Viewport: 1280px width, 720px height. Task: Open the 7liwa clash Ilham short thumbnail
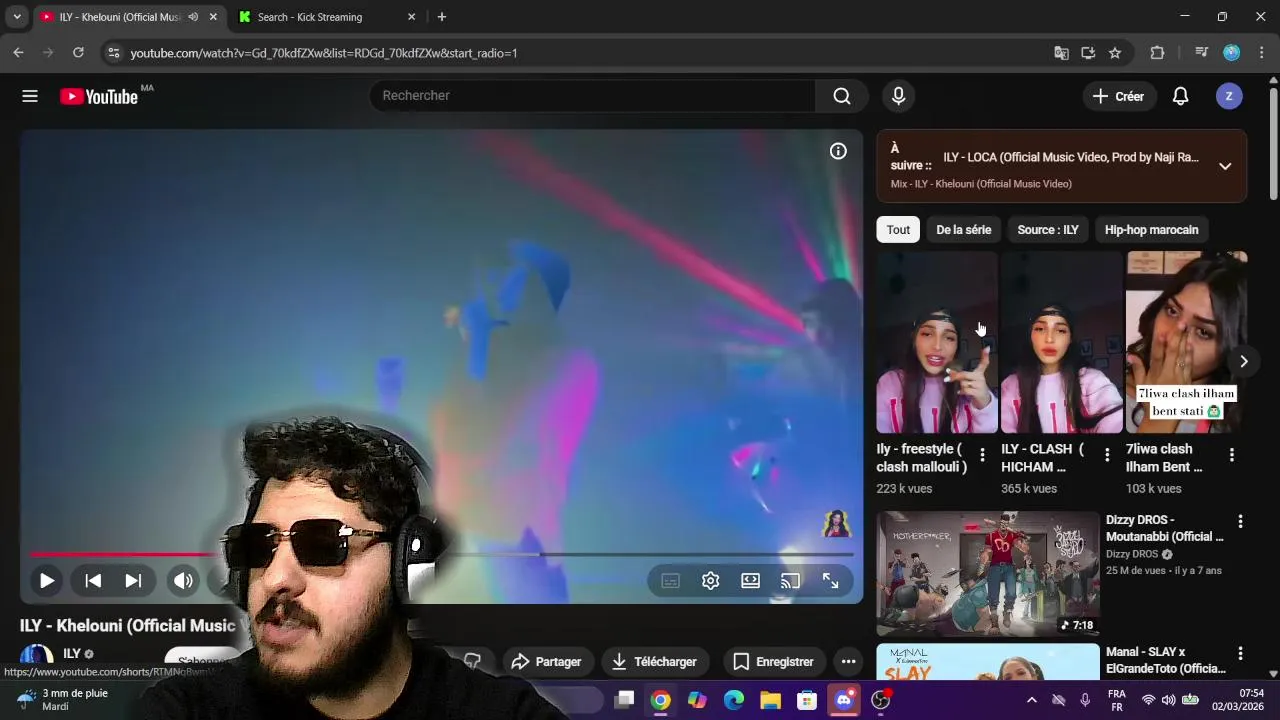click(1187, 342)
